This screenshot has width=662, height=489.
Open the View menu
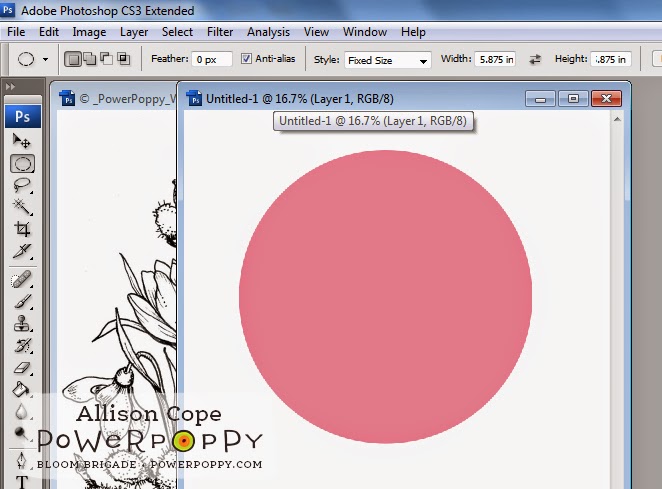(316, 32)
